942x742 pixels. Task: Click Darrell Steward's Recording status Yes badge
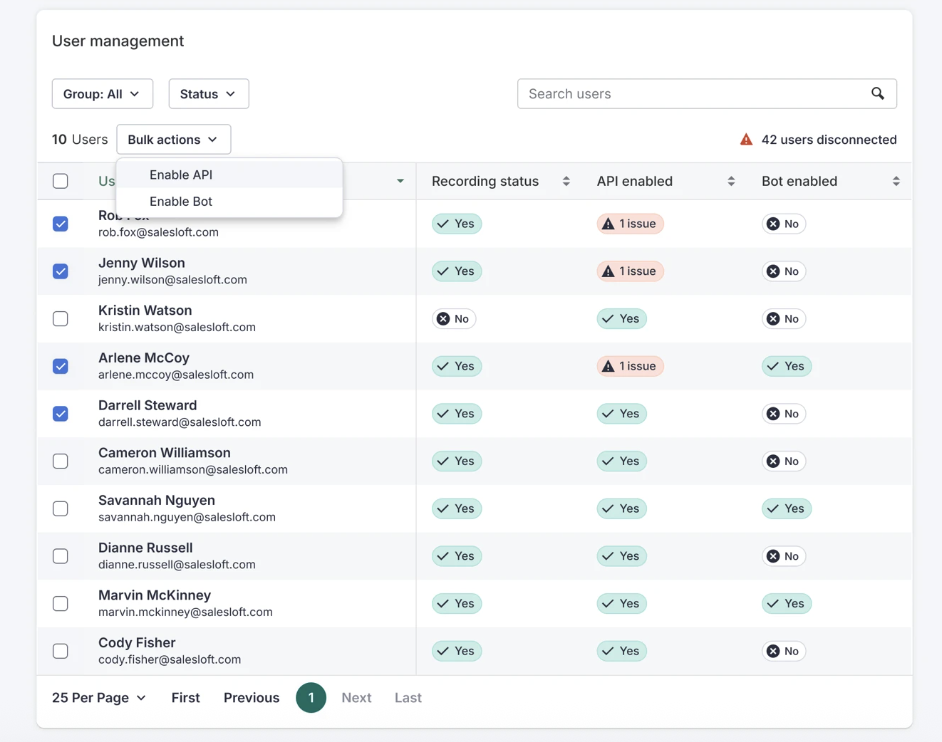tap(457, 413)
